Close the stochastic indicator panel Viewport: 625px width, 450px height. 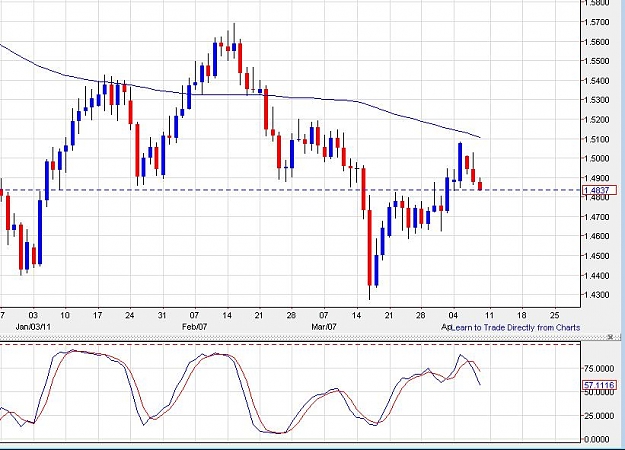(610, 338)
